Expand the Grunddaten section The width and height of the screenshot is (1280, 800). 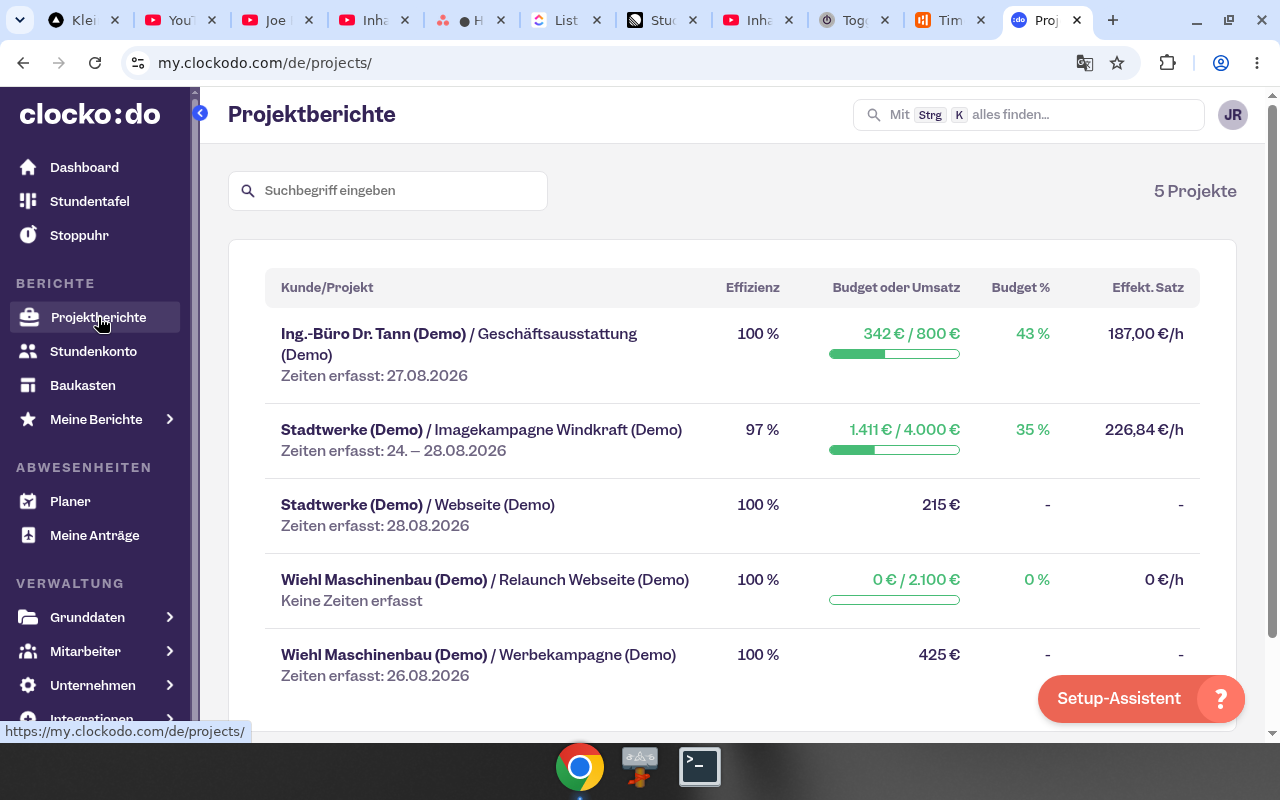(170, 617)
